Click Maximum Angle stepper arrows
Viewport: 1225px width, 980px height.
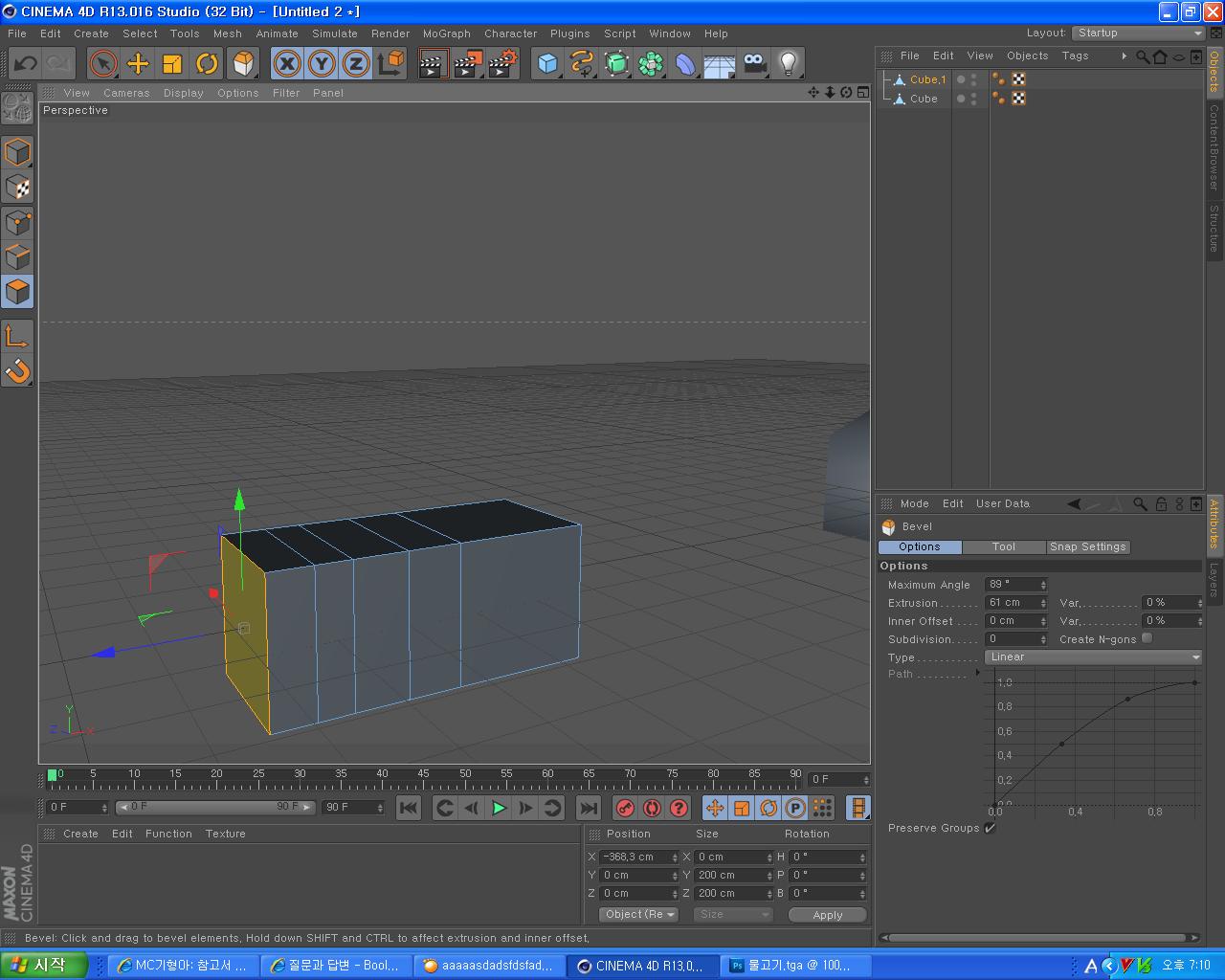1043,585
